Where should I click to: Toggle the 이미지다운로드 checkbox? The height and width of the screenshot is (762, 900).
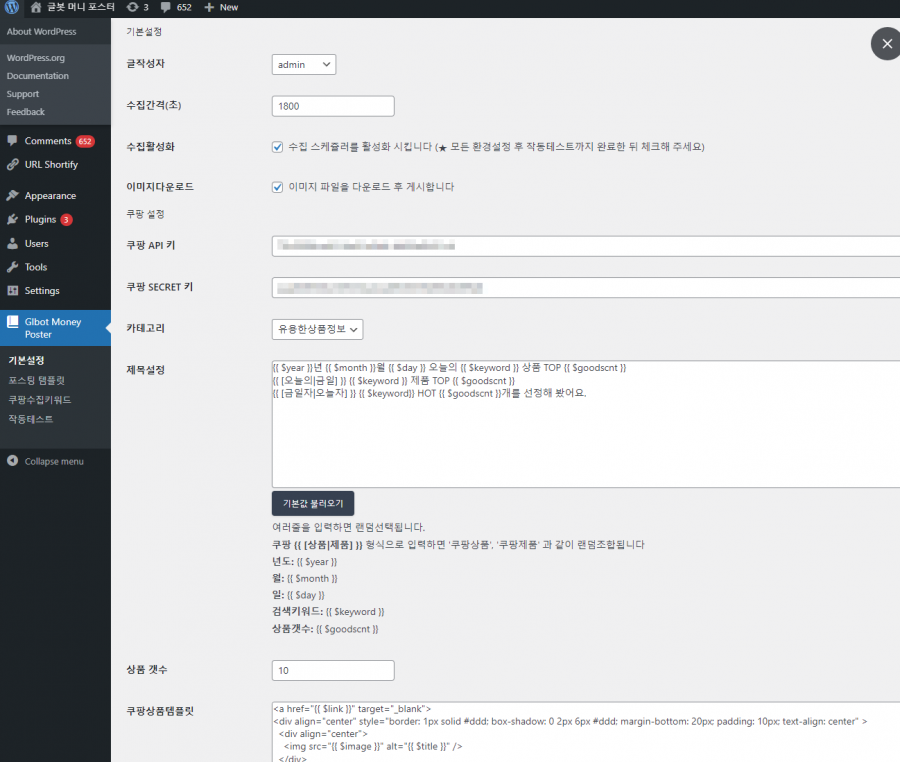[x=277, y=187]
